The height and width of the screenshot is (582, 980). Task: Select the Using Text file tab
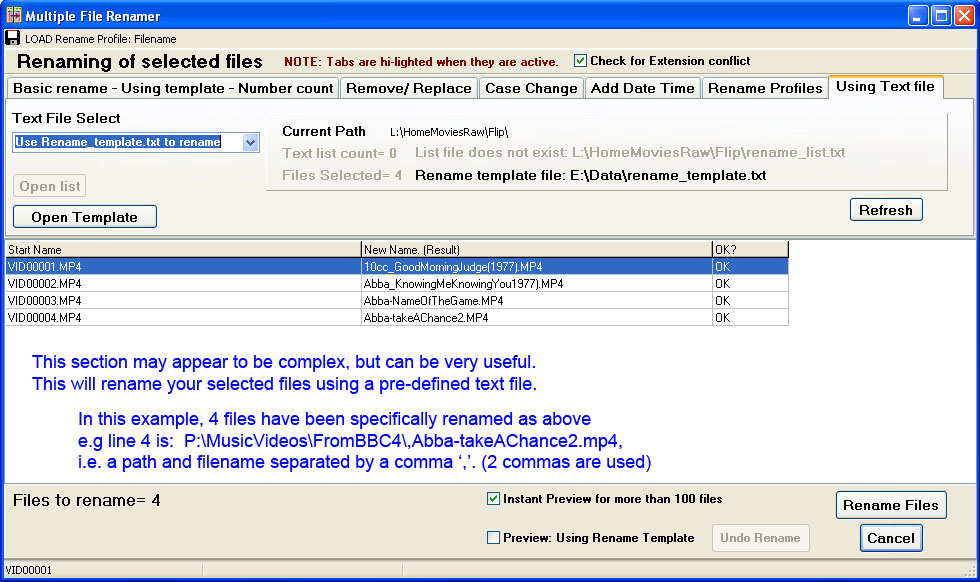click(886, 87)
